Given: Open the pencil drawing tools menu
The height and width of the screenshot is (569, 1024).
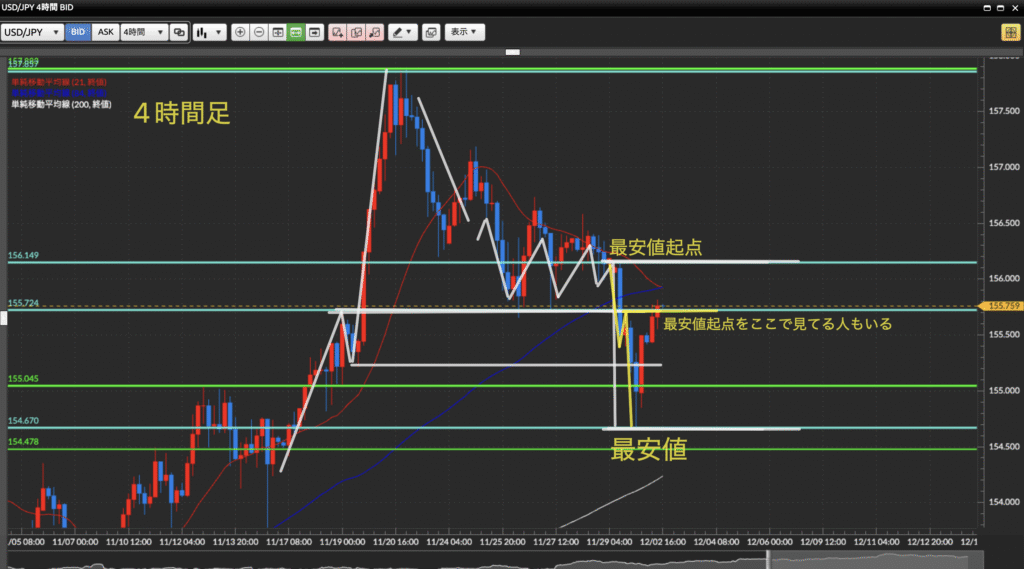Looking at the screenshot, I should [403, 32].
